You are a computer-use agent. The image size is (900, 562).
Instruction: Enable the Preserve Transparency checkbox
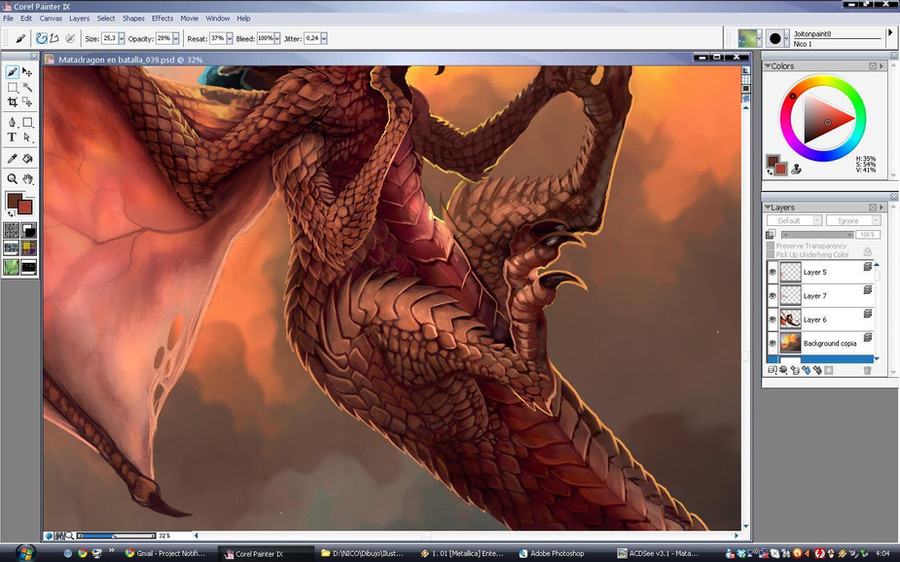(x=770, y=246)
